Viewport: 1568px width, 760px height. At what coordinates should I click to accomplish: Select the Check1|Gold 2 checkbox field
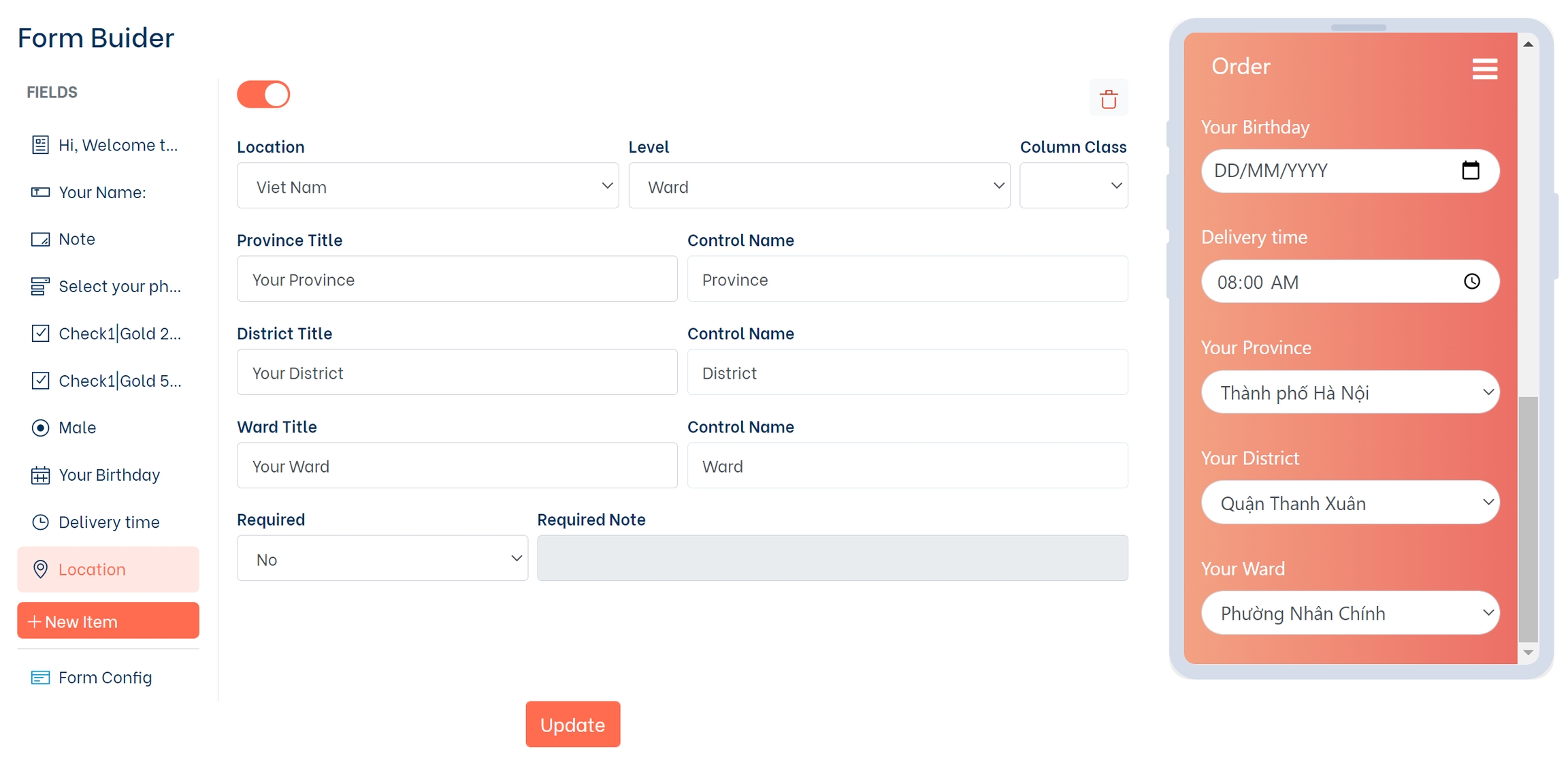point(119,334)
